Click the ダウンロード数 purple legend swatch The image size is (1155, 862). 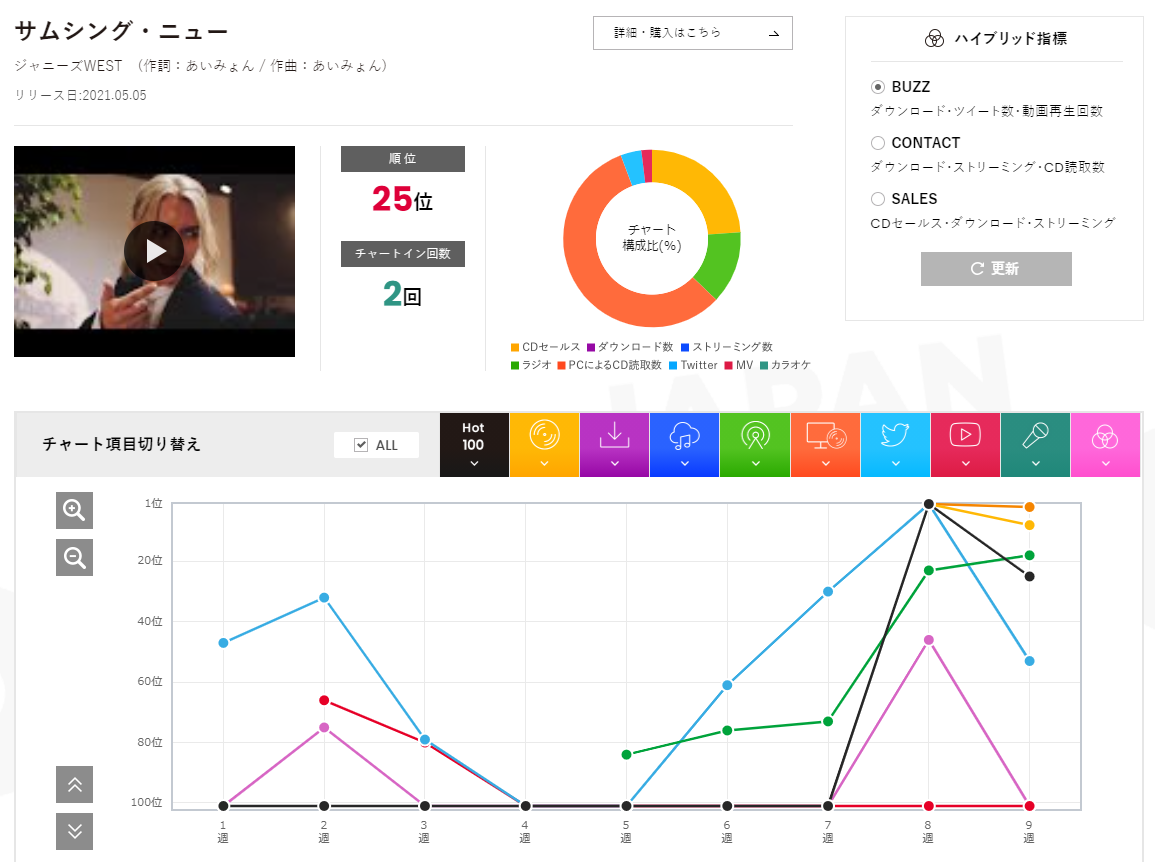(x=591, y=347)
